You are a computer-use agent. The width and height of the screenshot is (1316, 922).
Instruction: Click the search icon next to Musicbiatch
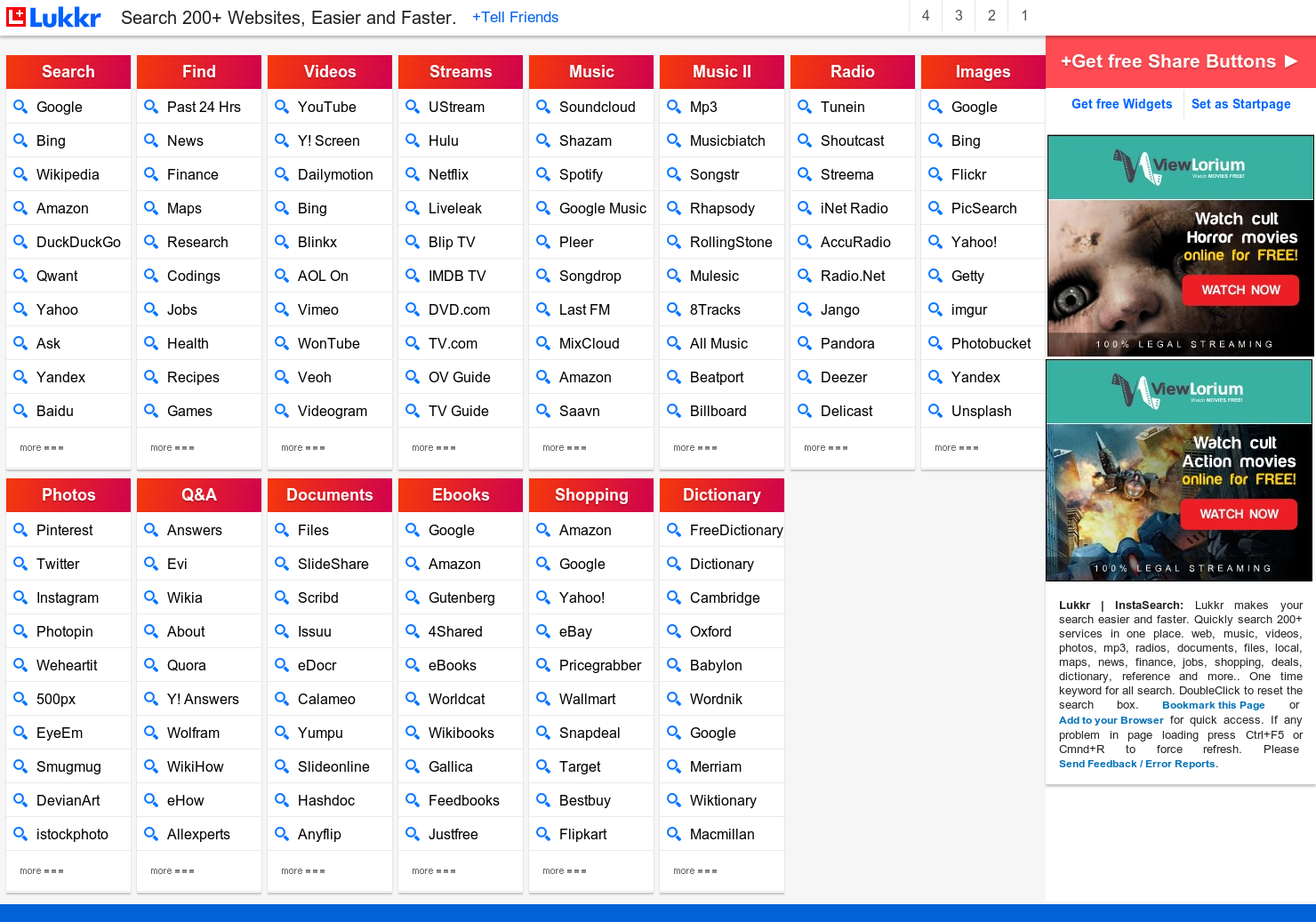tap(674, 140)
